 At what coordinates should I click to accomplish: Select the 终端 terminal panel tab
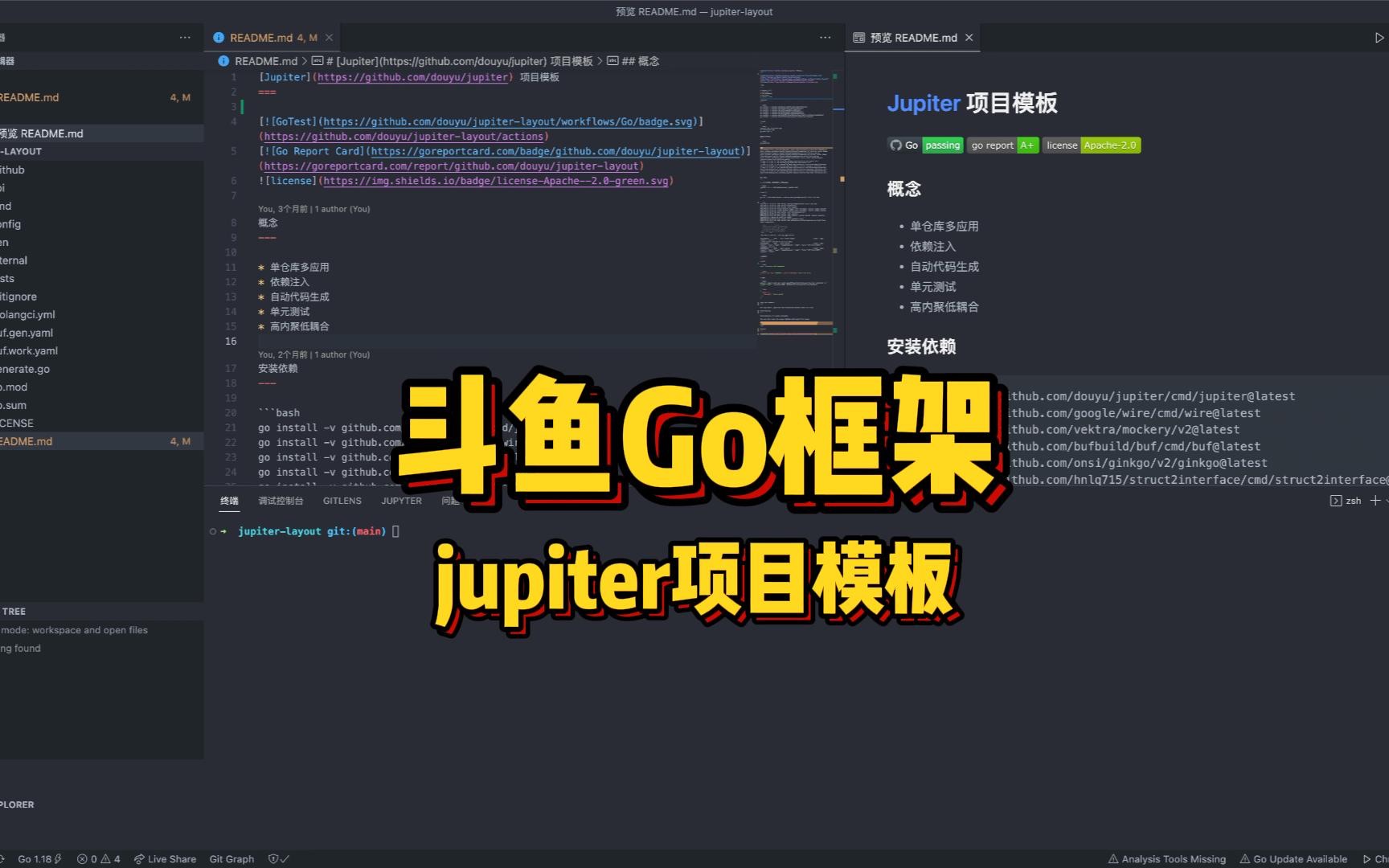[230, 501]
